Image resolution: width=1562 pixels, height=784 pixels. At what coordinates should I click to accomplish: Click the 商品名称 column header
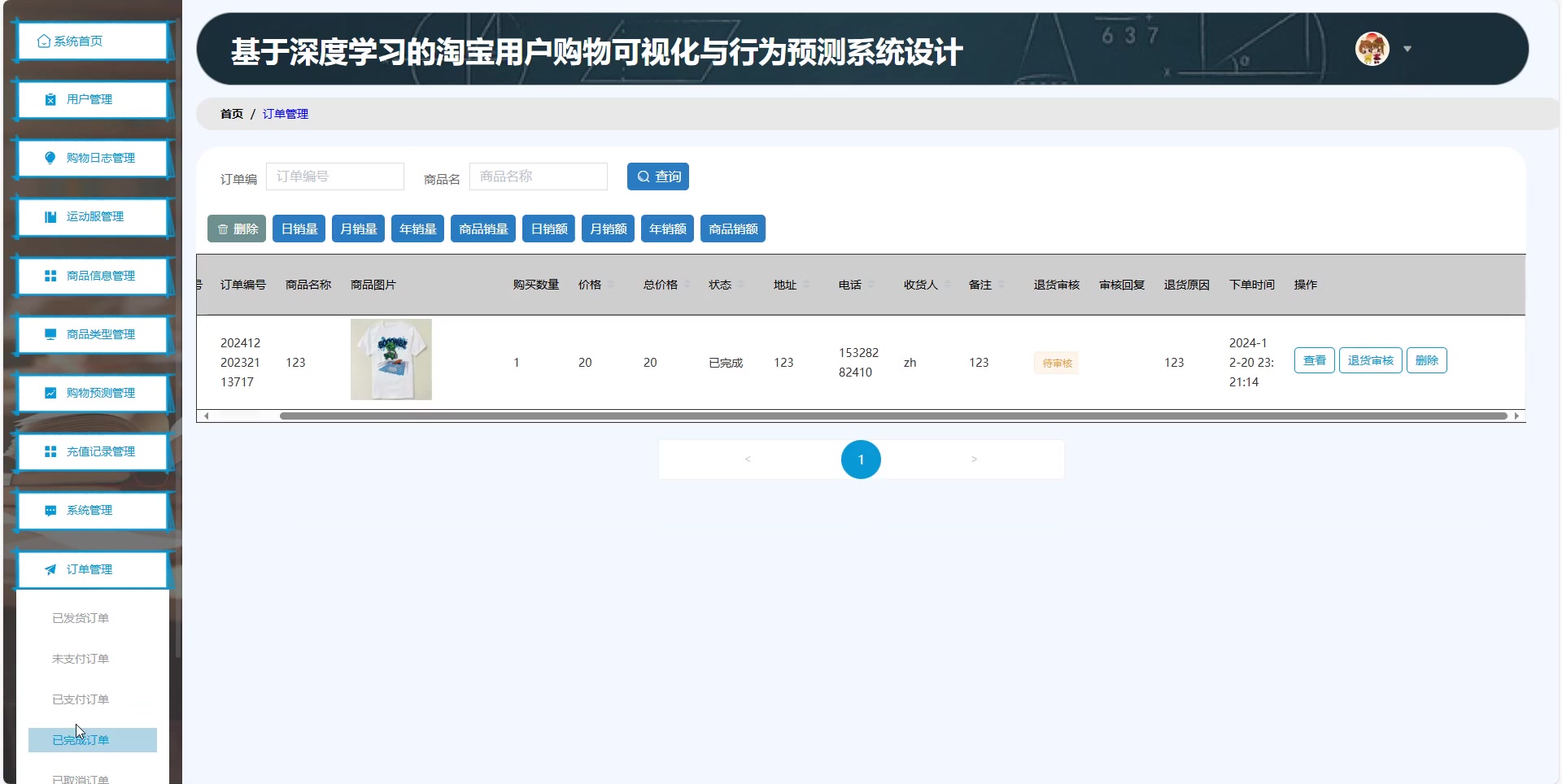pyautogui.click(x=308, y=285)
